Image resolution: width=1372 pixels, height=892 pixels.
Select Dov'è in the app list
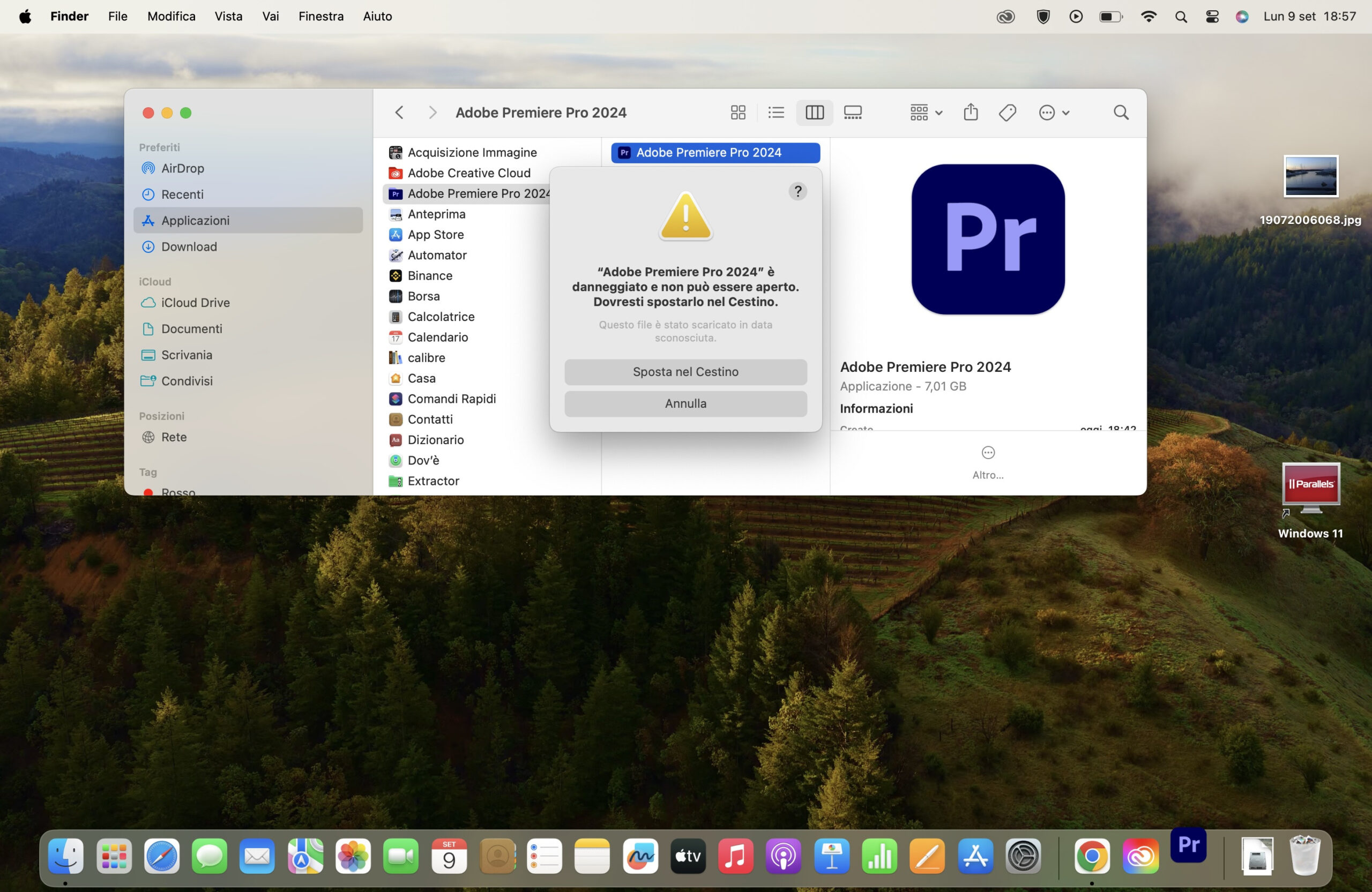click(487, 460)
